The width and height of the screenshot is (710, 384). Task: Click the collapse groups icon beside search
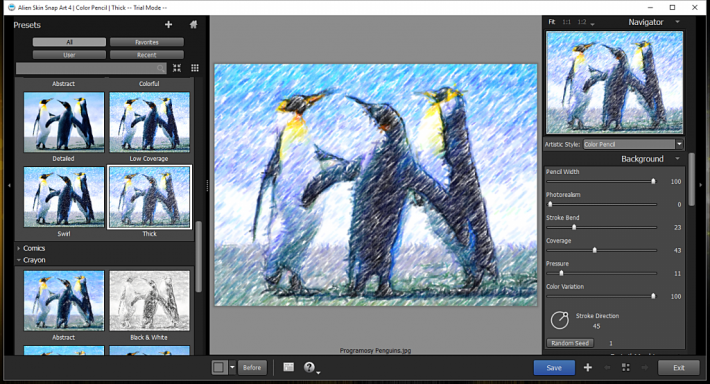coord(177,68)
